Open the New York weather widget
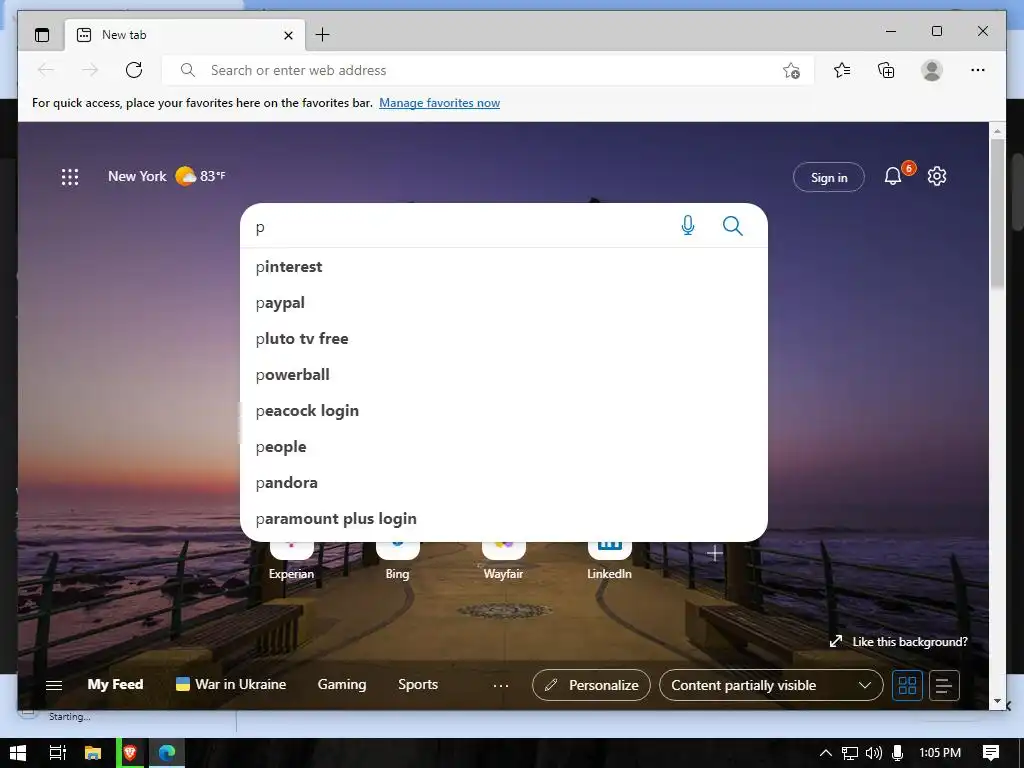Screen dimensions: 1024x768 tap(167, 176)
